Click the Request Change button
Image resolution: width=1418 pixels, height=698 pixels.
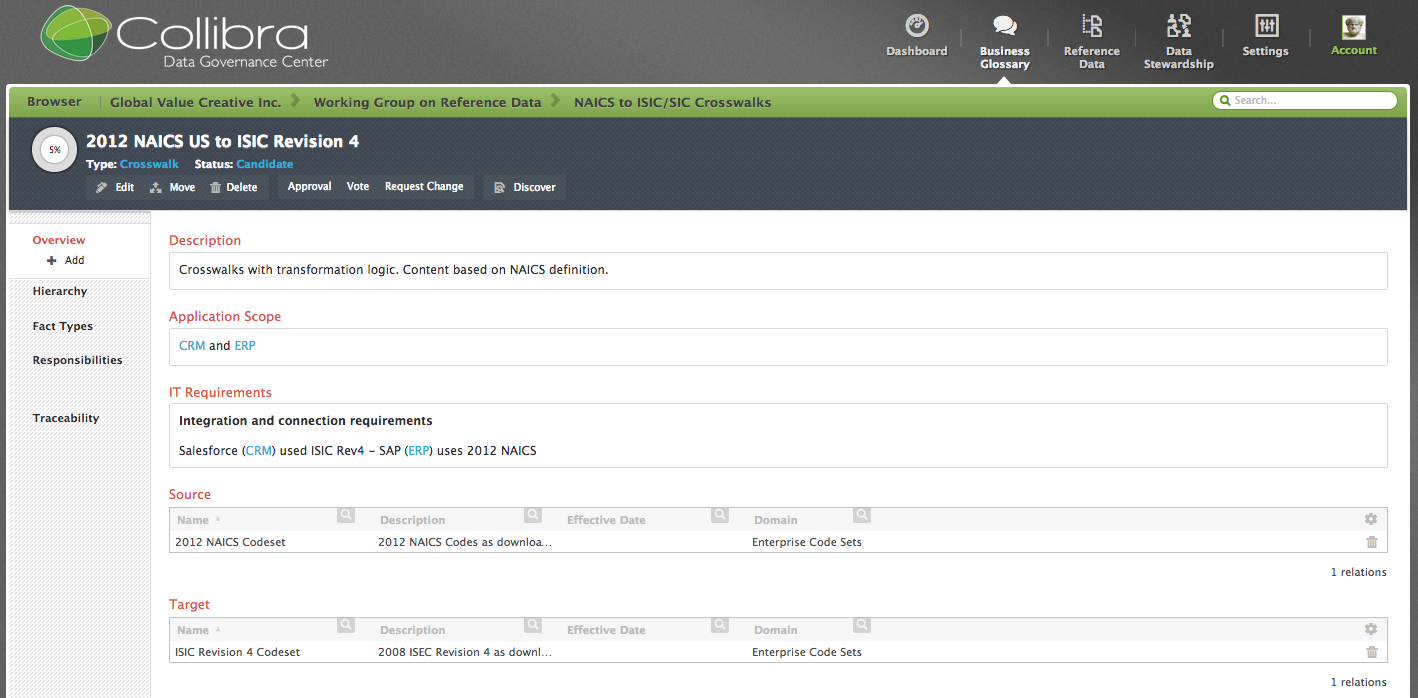click(x=424, y=186)
